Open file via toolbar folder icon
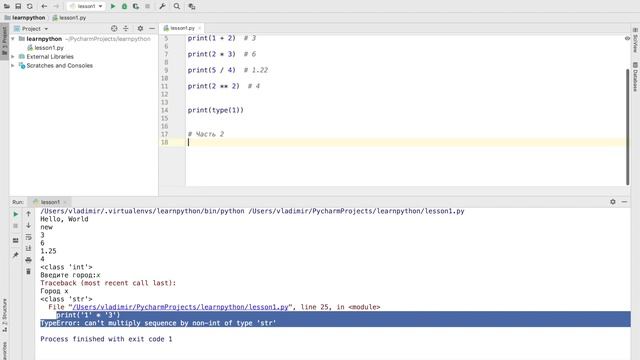 click(x=7, y=6)
